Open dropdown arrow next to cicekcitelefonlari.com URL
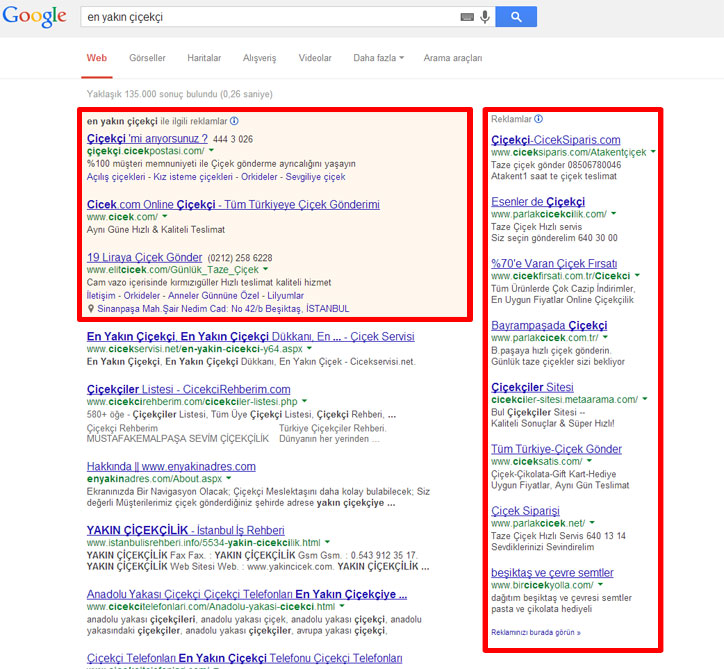This screenshot has width=724, height=669. (x=342, y=606)
